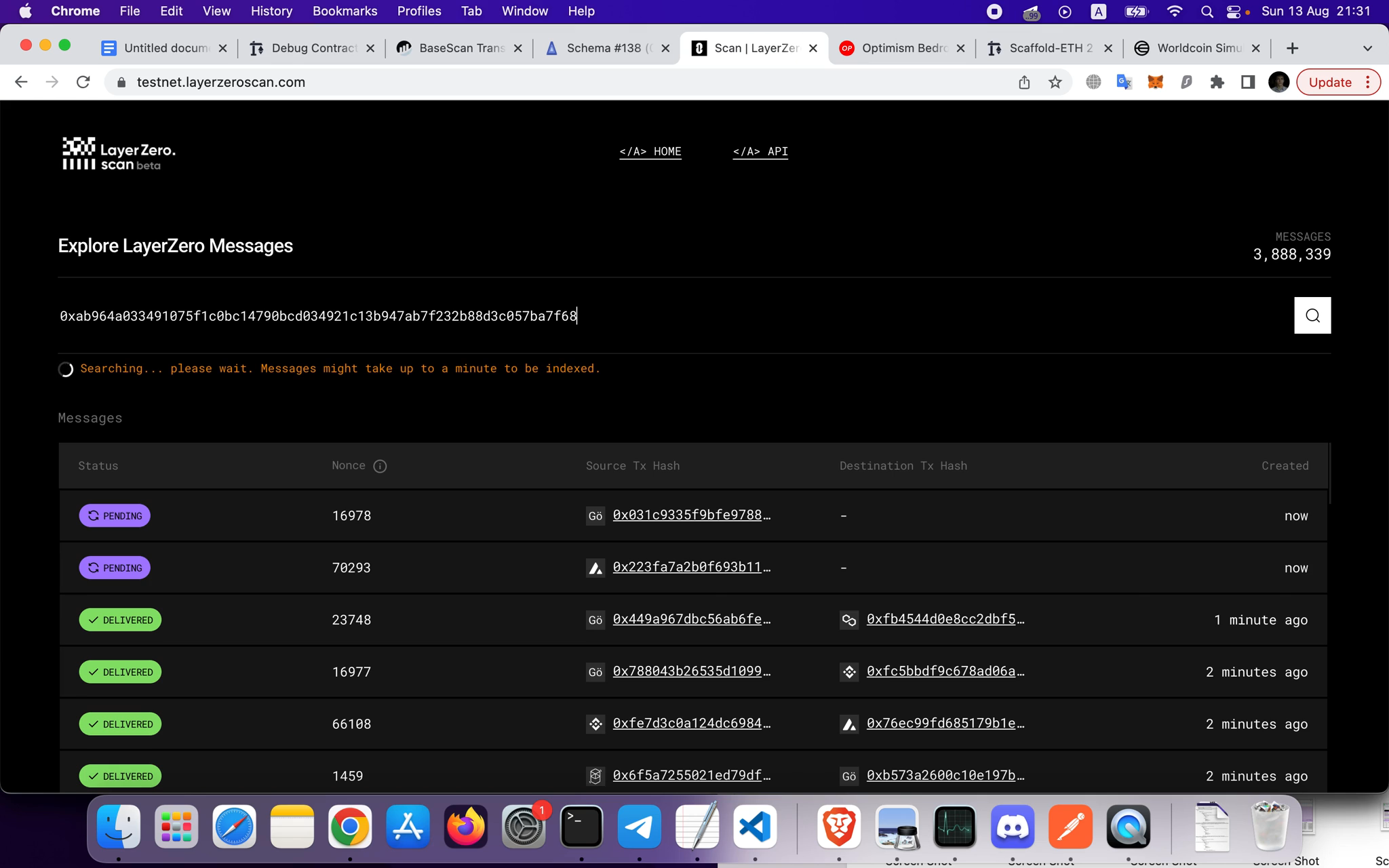Open Telegram from the Dock
The image size is (1389, 868).
[x=639, y=827]
